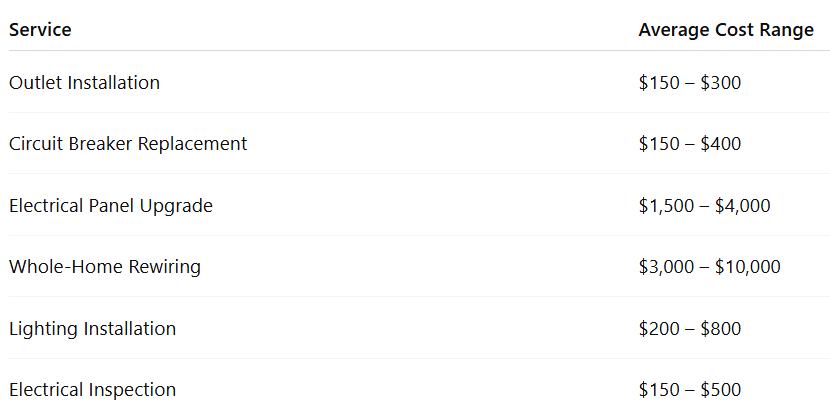Click the Electrical Panel Upgrade service name

(111, 206)
